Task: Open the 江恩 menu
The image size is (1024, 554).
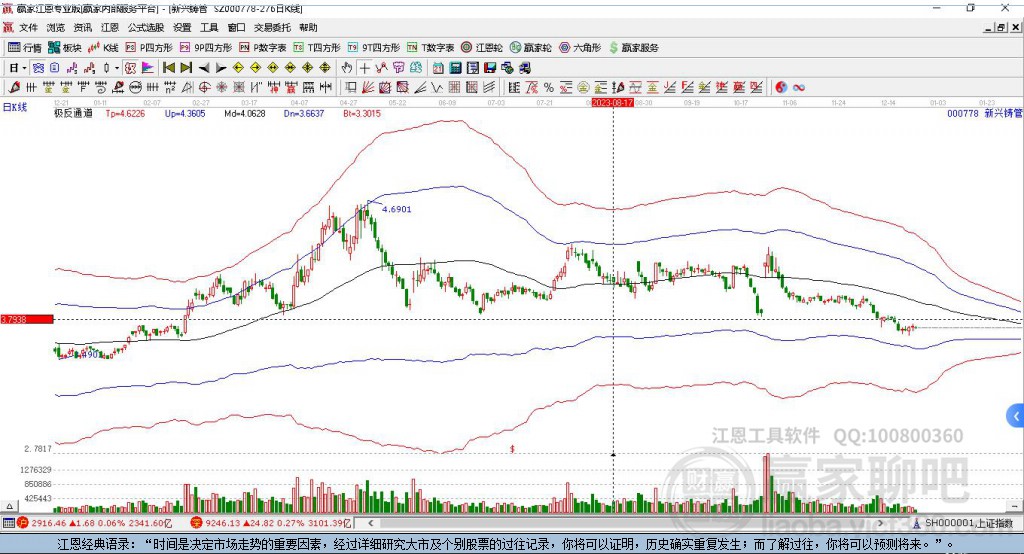Action: [x=110, y=27]
